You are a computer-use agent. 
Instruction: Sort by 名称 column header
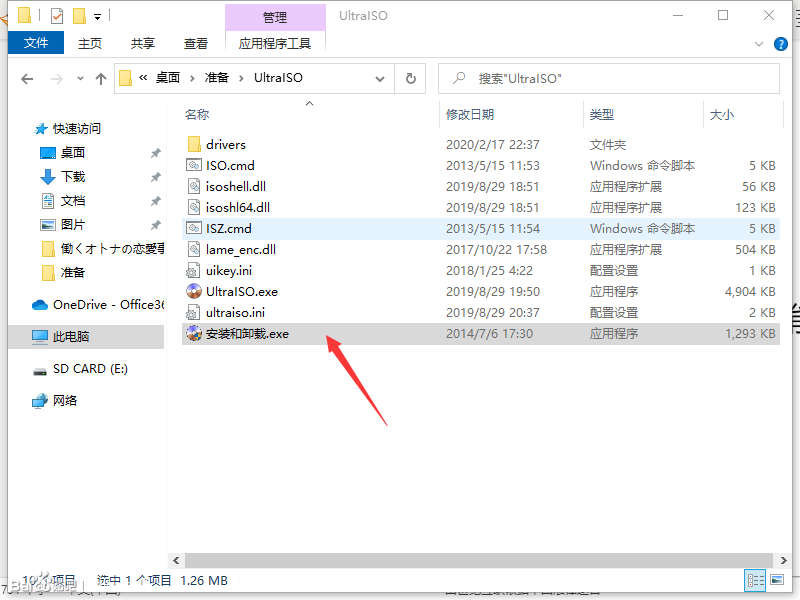309,115
